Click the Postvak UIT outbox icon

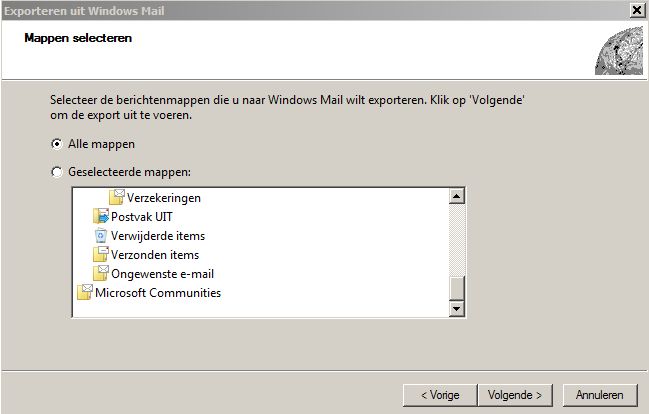(100, 216)
